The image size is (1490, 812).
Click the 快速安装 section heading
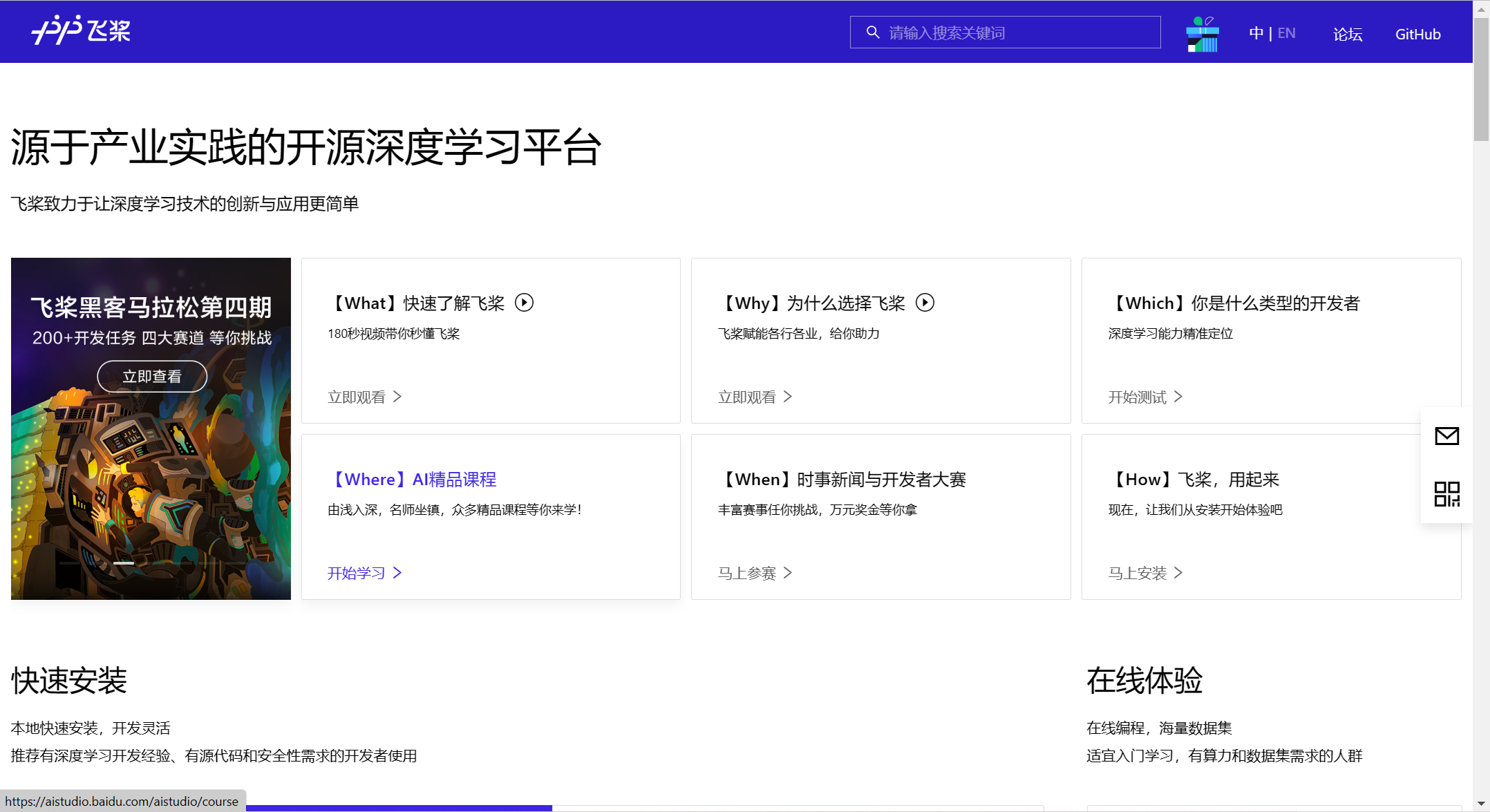69,681
